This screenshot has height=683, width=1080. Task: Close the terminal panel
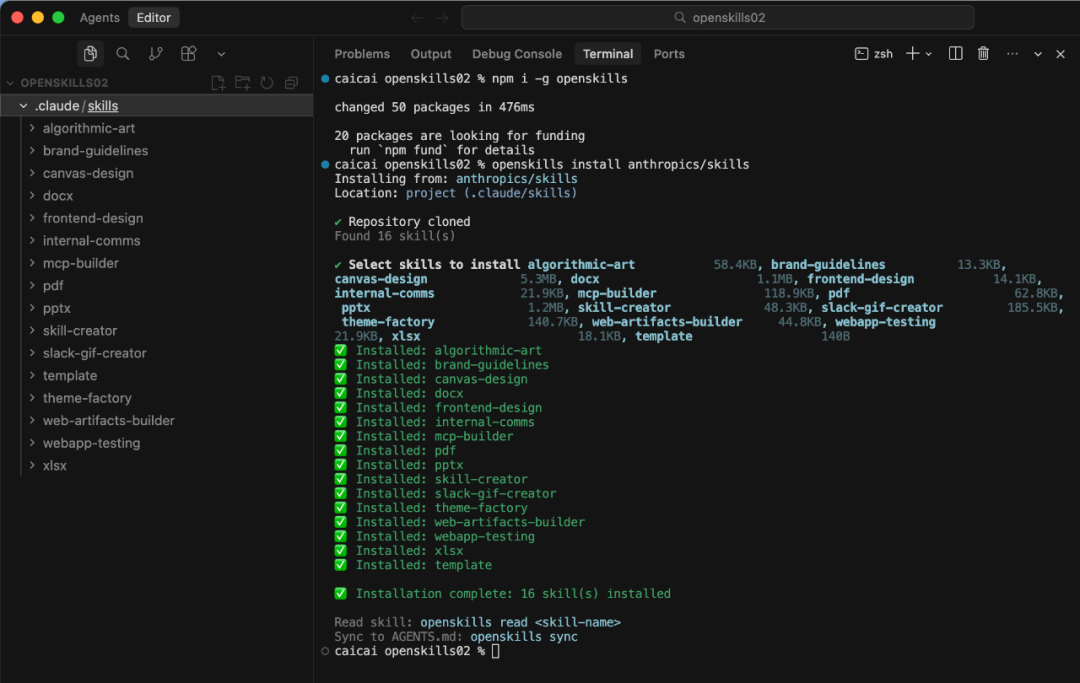[x=1061, y=54]
